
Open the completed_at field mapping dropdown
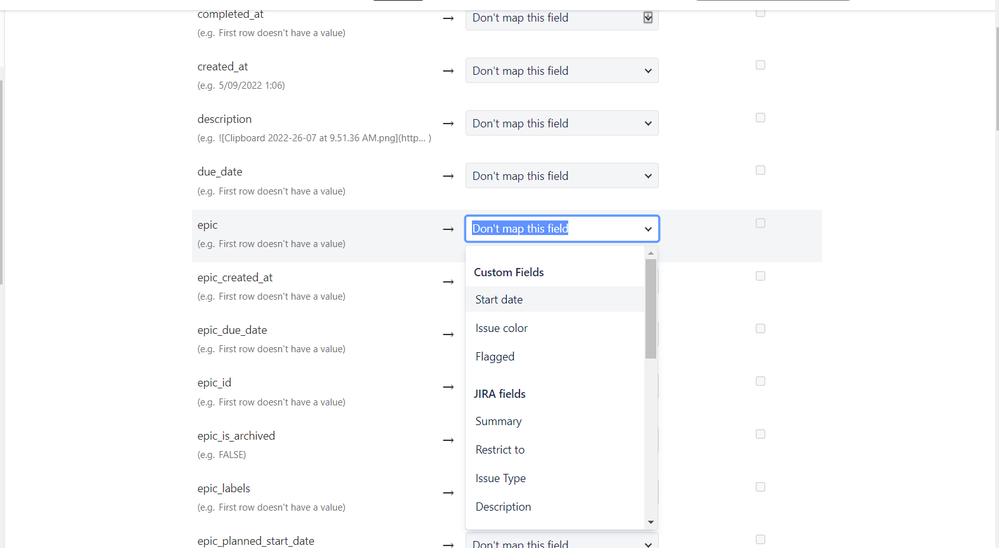tap(561, 18)
